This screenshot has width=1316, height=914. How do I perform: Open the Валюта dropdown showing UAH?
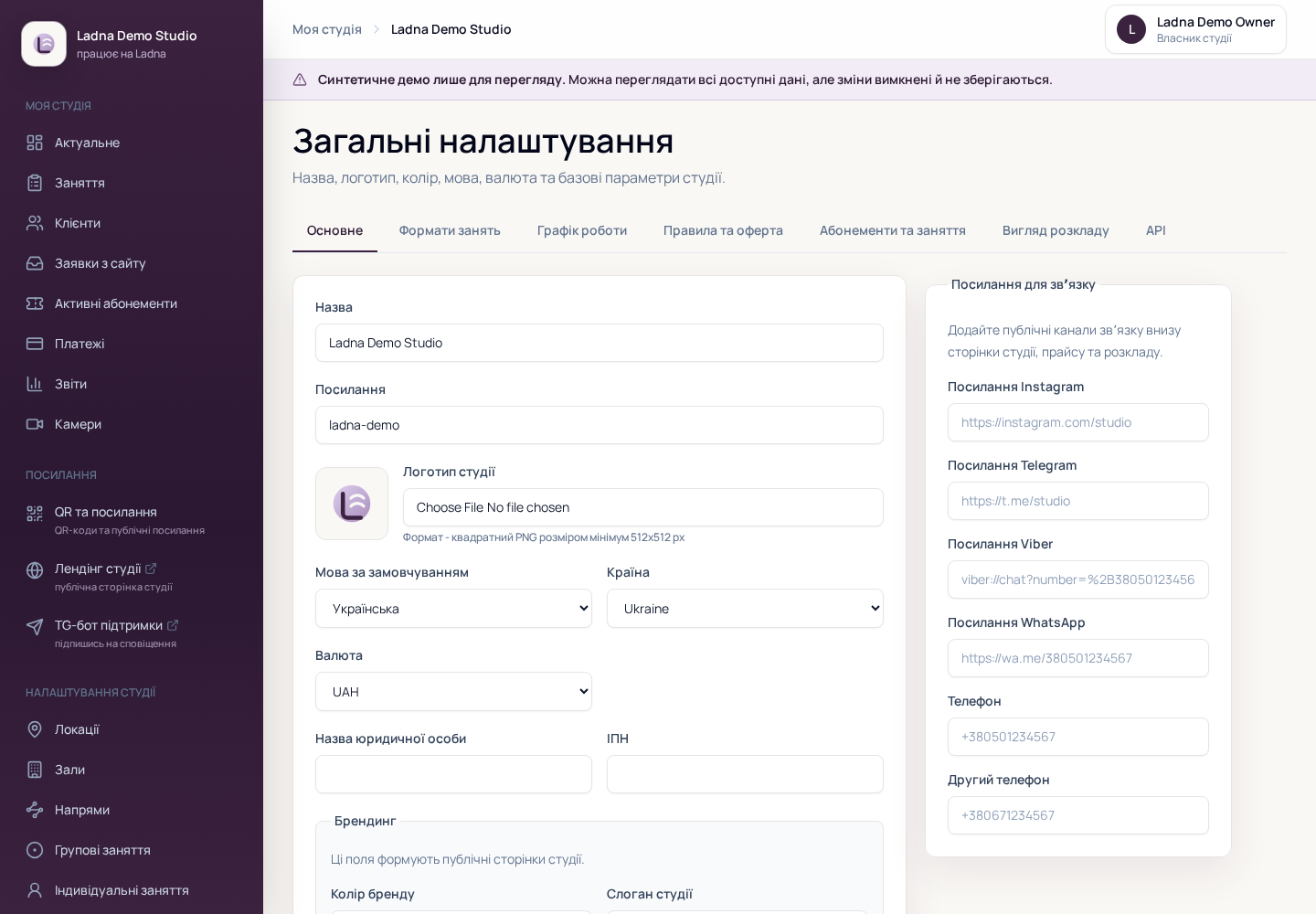coord(453,692)
